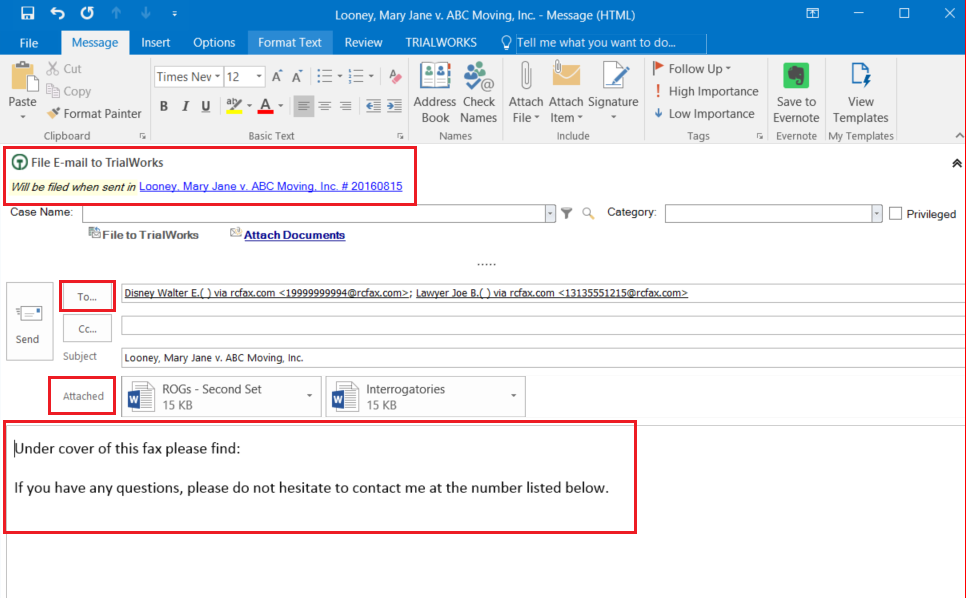Click the Case Name search magnifier
Viewport: 966px width, 598px height.
tap(588, 213)
